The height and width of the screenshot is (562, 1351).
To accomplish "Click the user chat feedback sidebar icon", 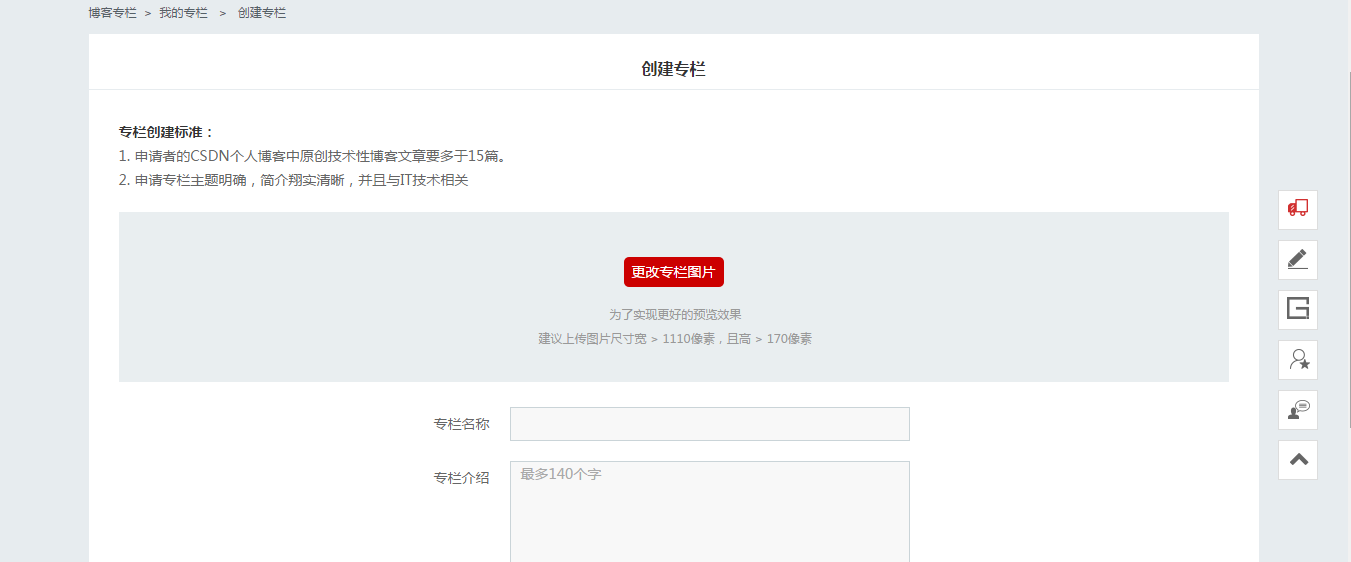I will 1298,410.
